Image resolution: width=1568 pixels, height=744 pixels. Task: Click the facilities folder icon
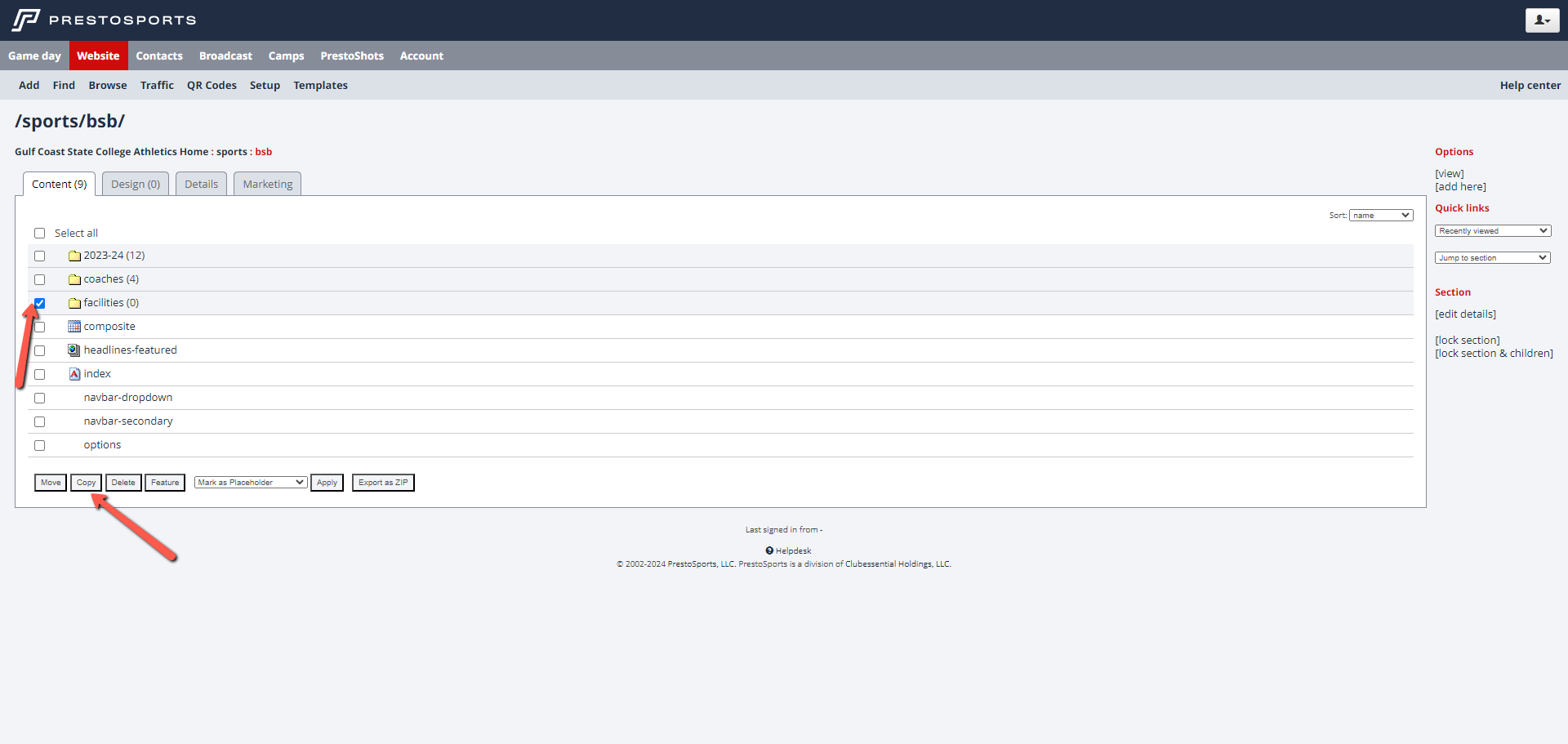(74, 303)
